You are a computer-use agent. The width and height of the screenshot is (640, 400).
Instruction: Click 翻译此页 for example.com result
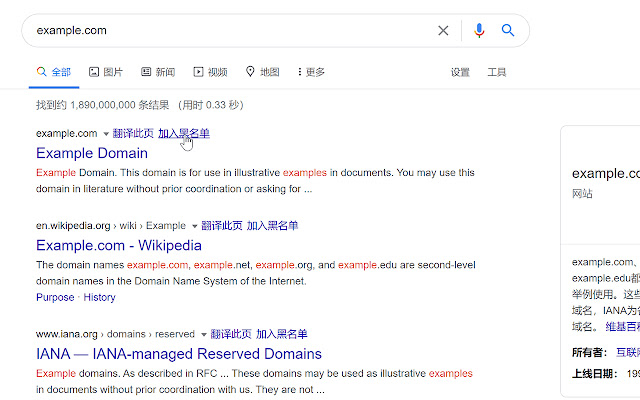133,133
